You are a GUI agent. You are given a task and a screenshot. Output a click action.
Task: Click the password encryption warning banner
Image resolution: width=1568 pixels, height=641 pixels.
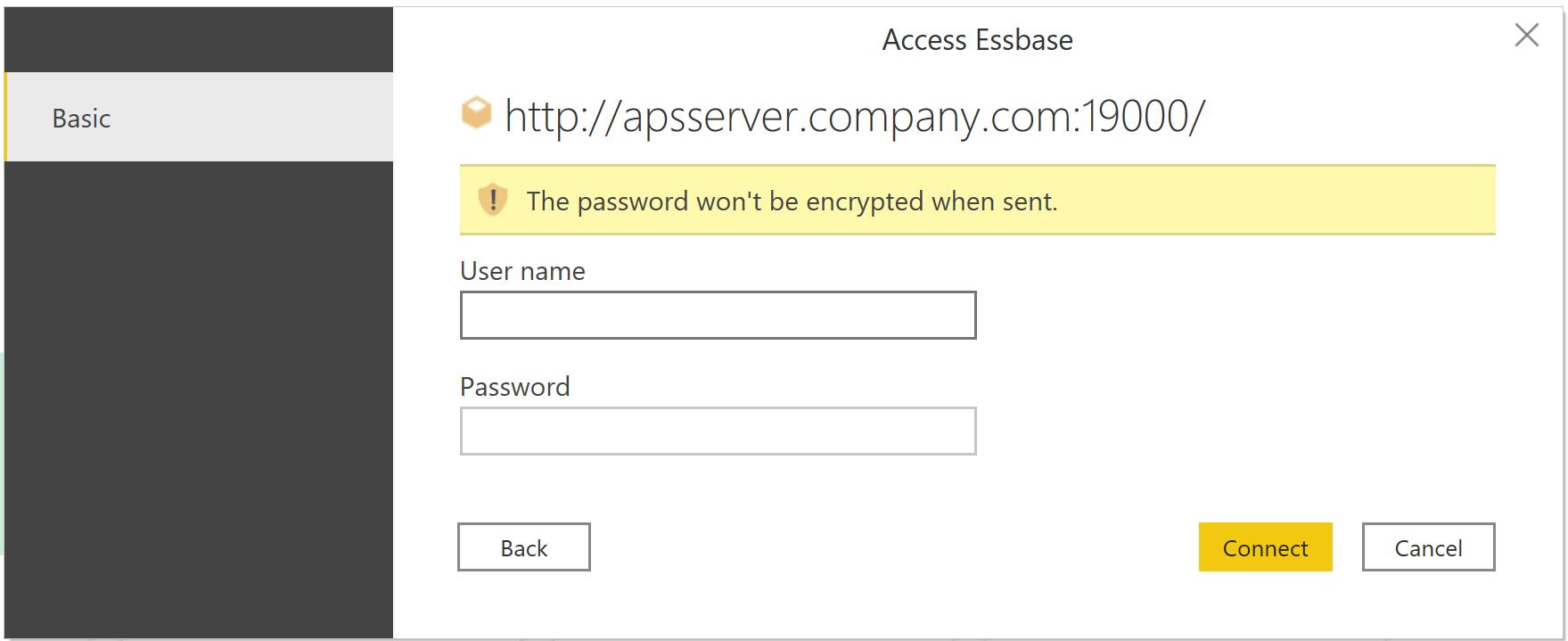tap(978, 200)
